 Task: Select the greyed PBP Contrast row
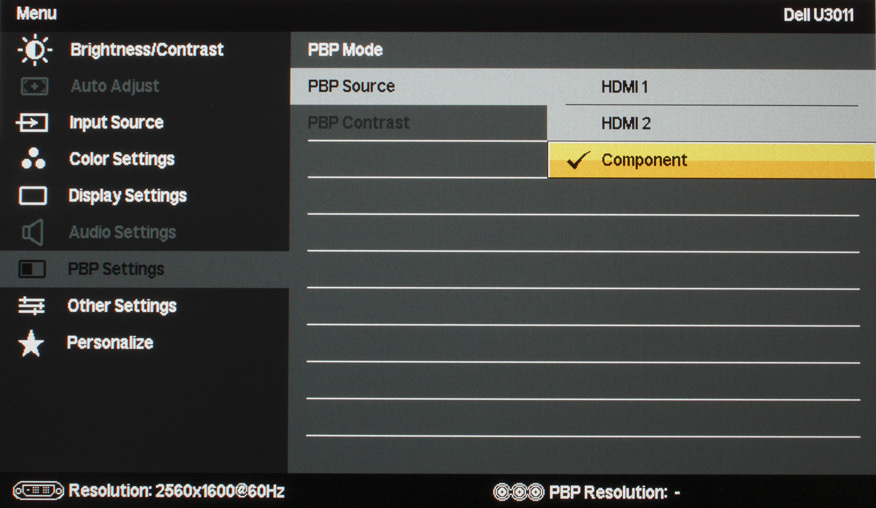click(x=418, y=123)
